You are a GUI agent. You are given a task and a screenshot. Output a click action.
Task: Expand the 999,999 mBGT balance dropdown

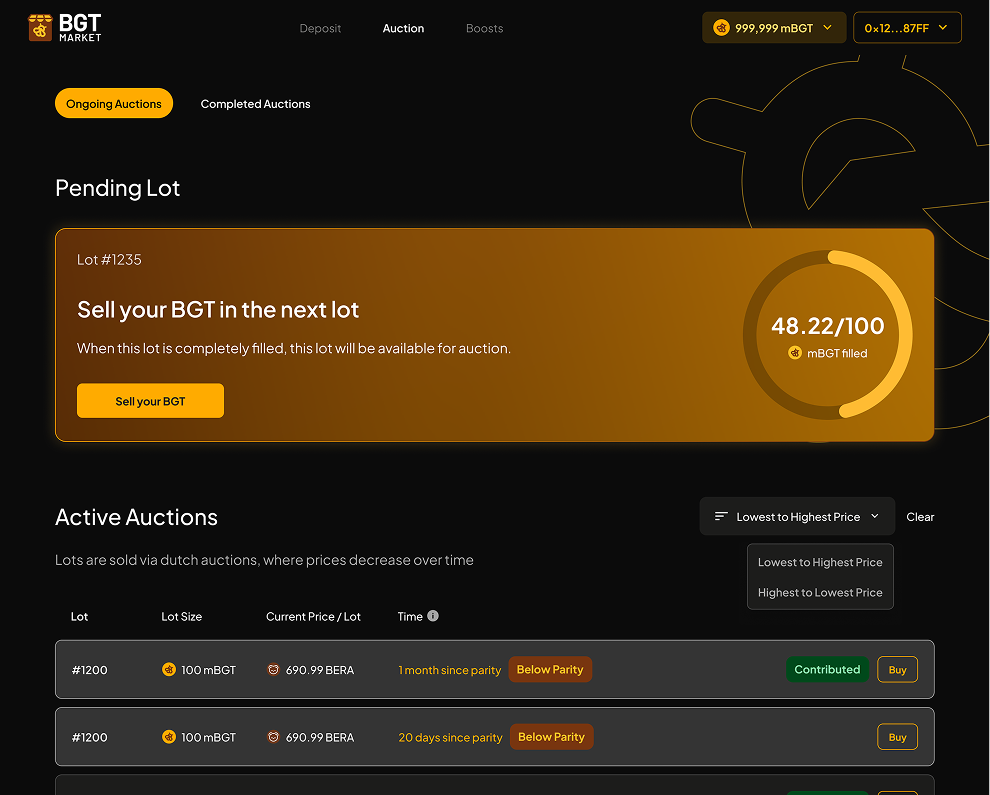coord(774,28)
